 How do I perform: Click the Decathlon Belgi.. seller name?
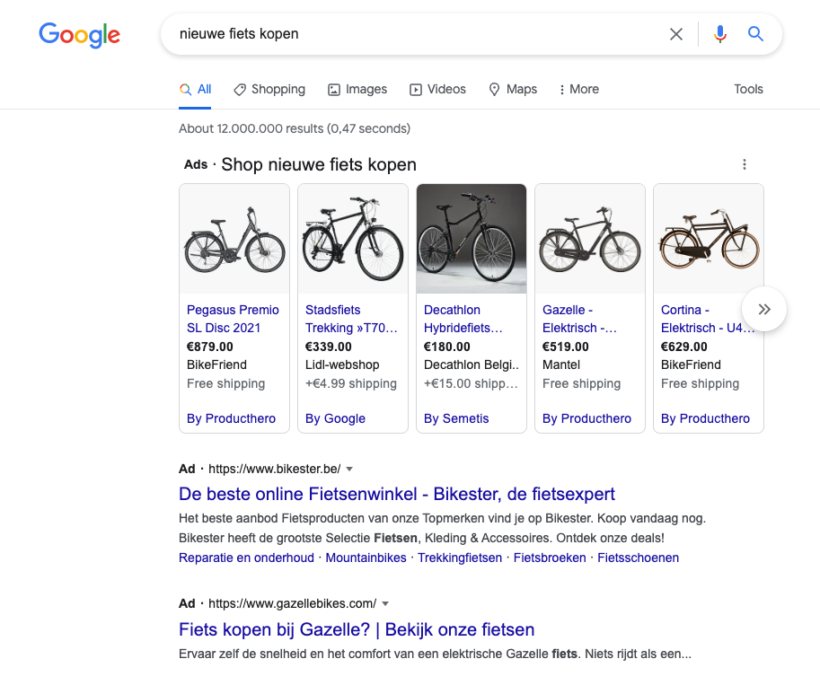pos(471,365)
